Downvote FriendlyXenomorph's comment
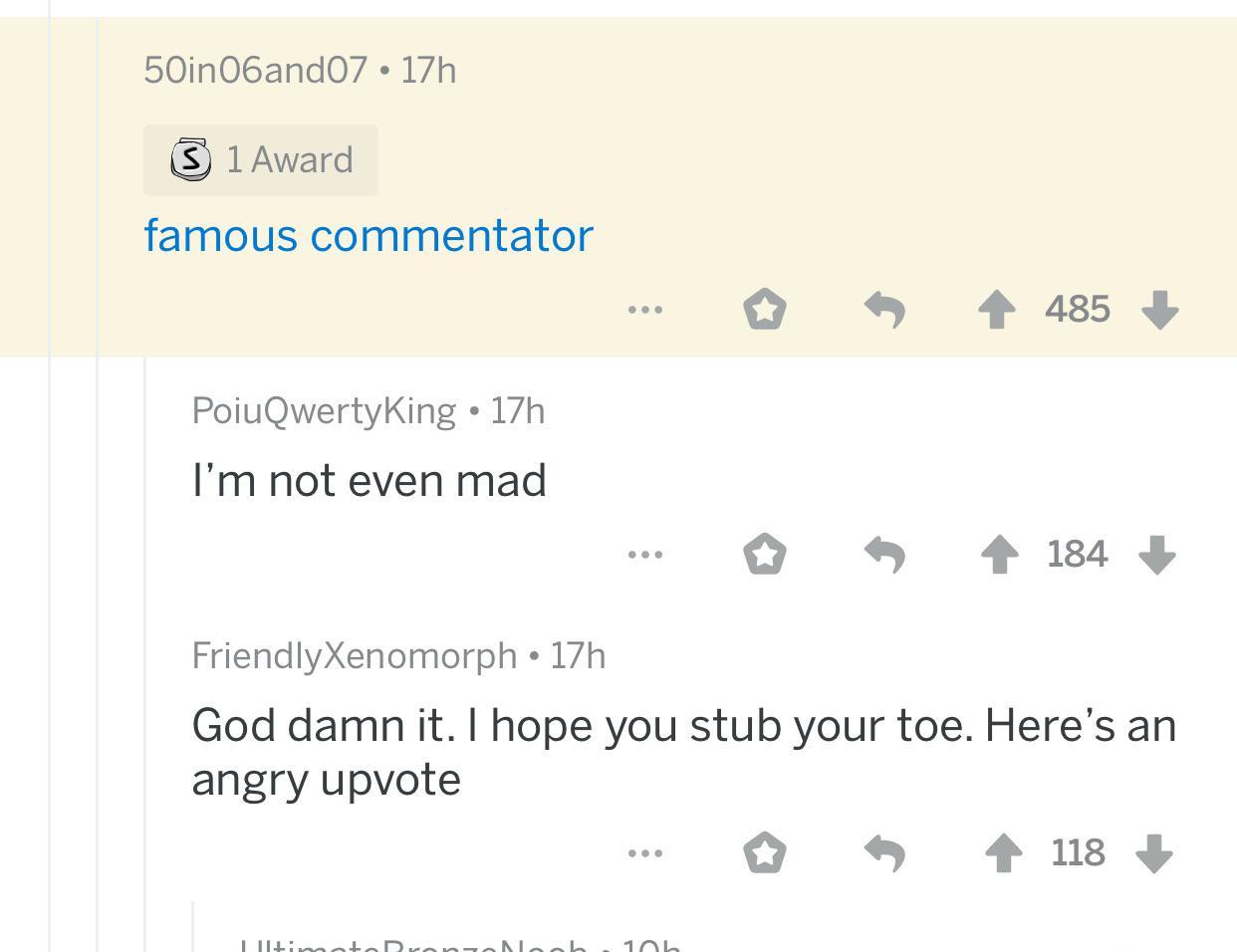The image size is (1237, 952). (x=1154, y=853)
